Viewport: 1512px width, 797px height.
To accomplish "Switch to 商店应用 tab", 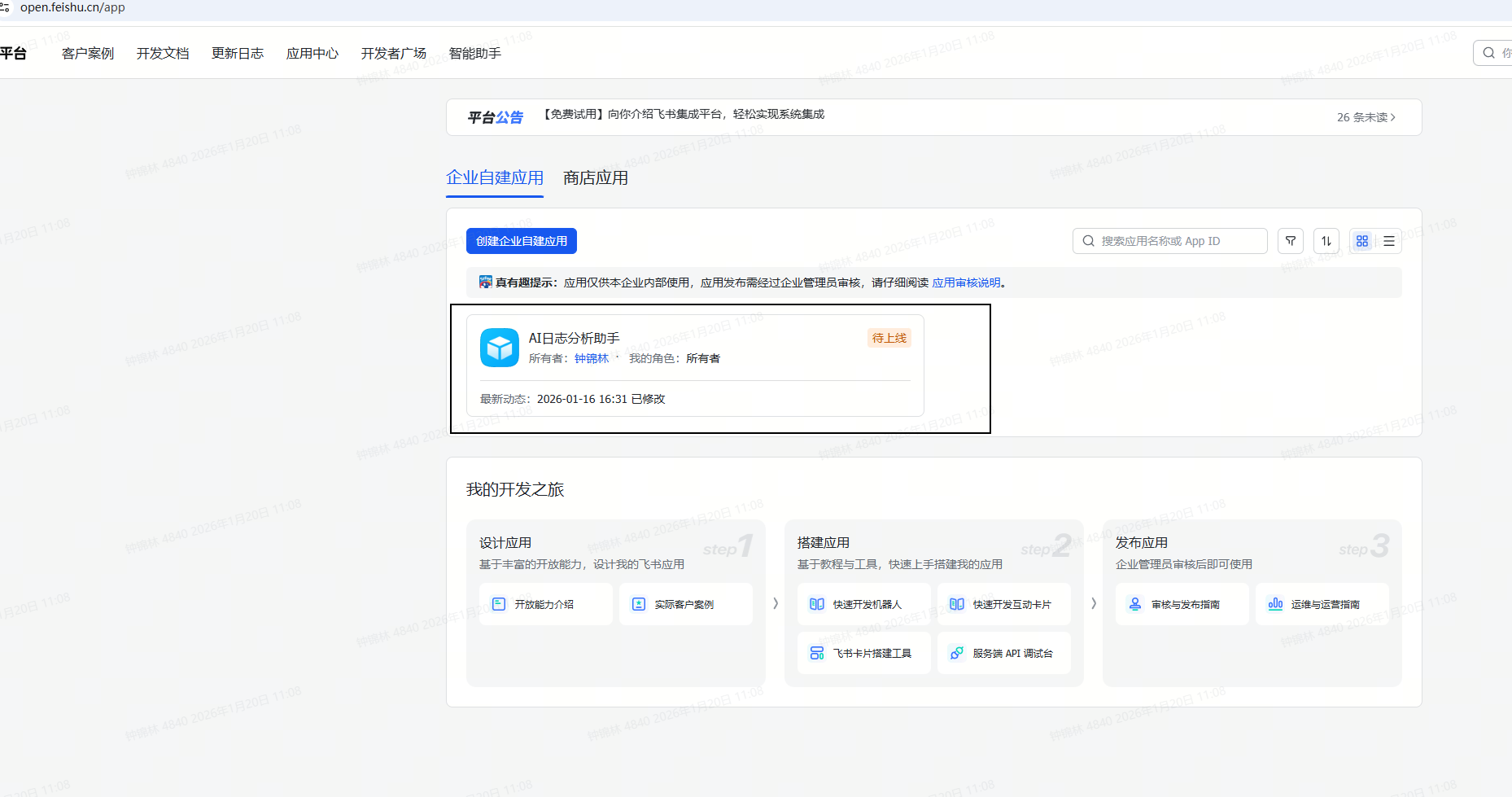I will [x=596, y=177].
